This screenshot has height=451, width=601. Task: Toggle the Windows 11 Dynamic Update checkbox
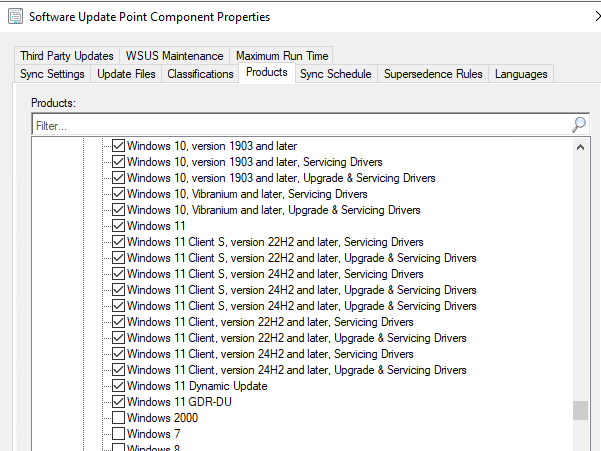pos(118,386)
